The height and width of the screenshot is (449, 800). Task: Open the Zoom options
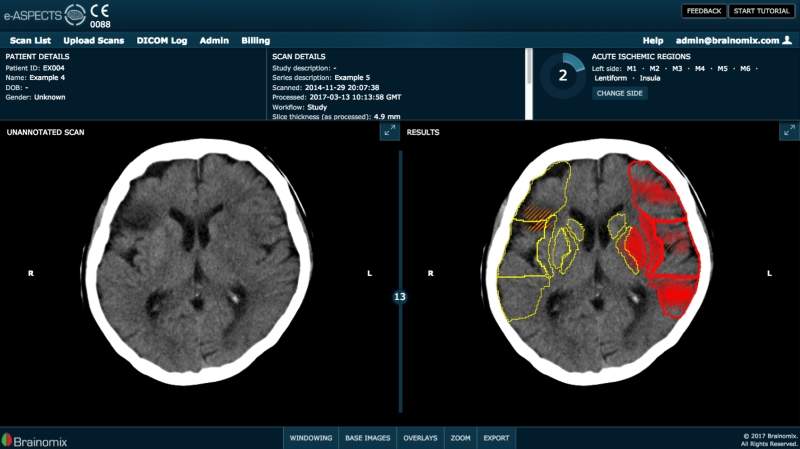point(460,438)
